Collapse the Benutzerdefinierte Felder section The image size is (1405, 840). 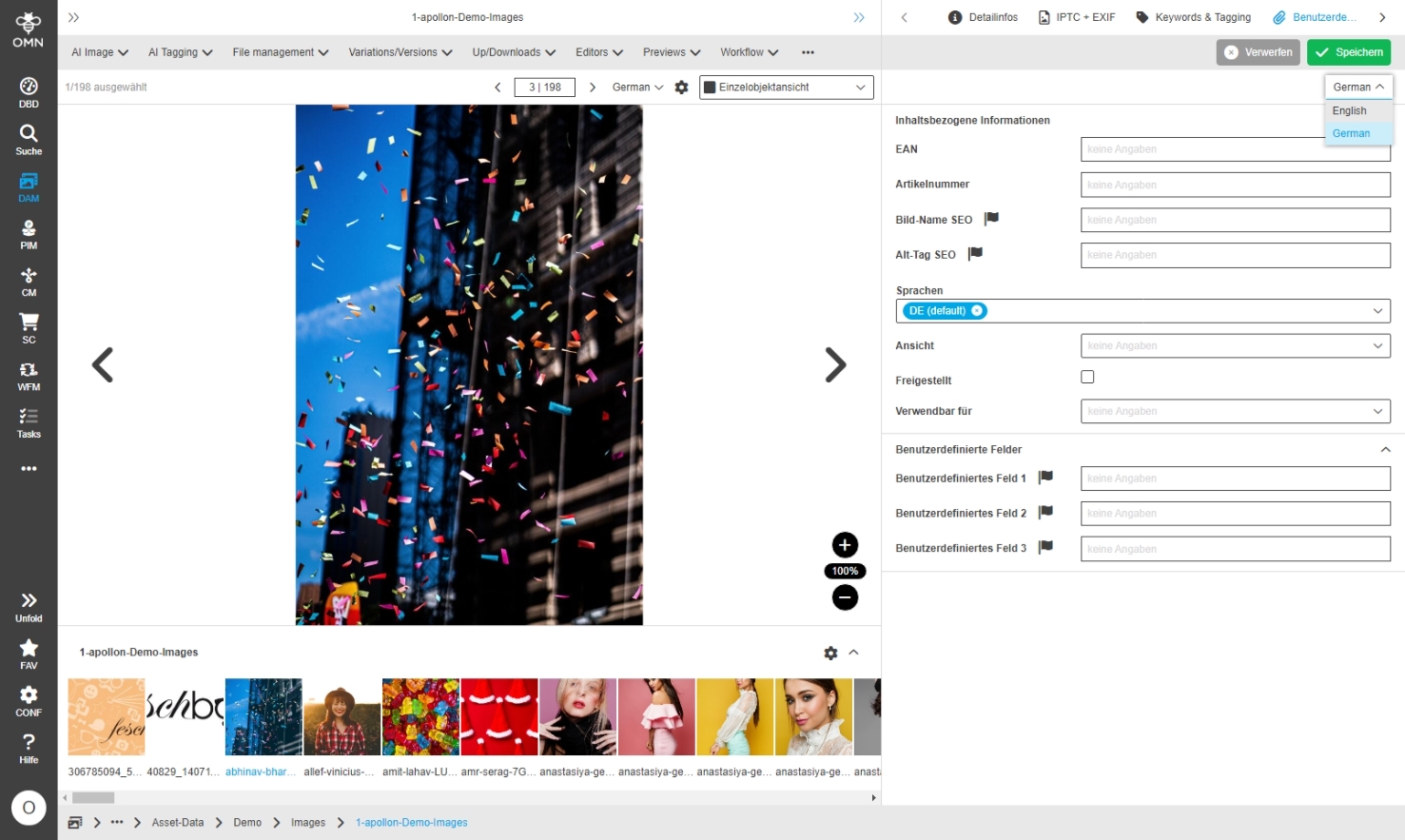point(1385,449)
